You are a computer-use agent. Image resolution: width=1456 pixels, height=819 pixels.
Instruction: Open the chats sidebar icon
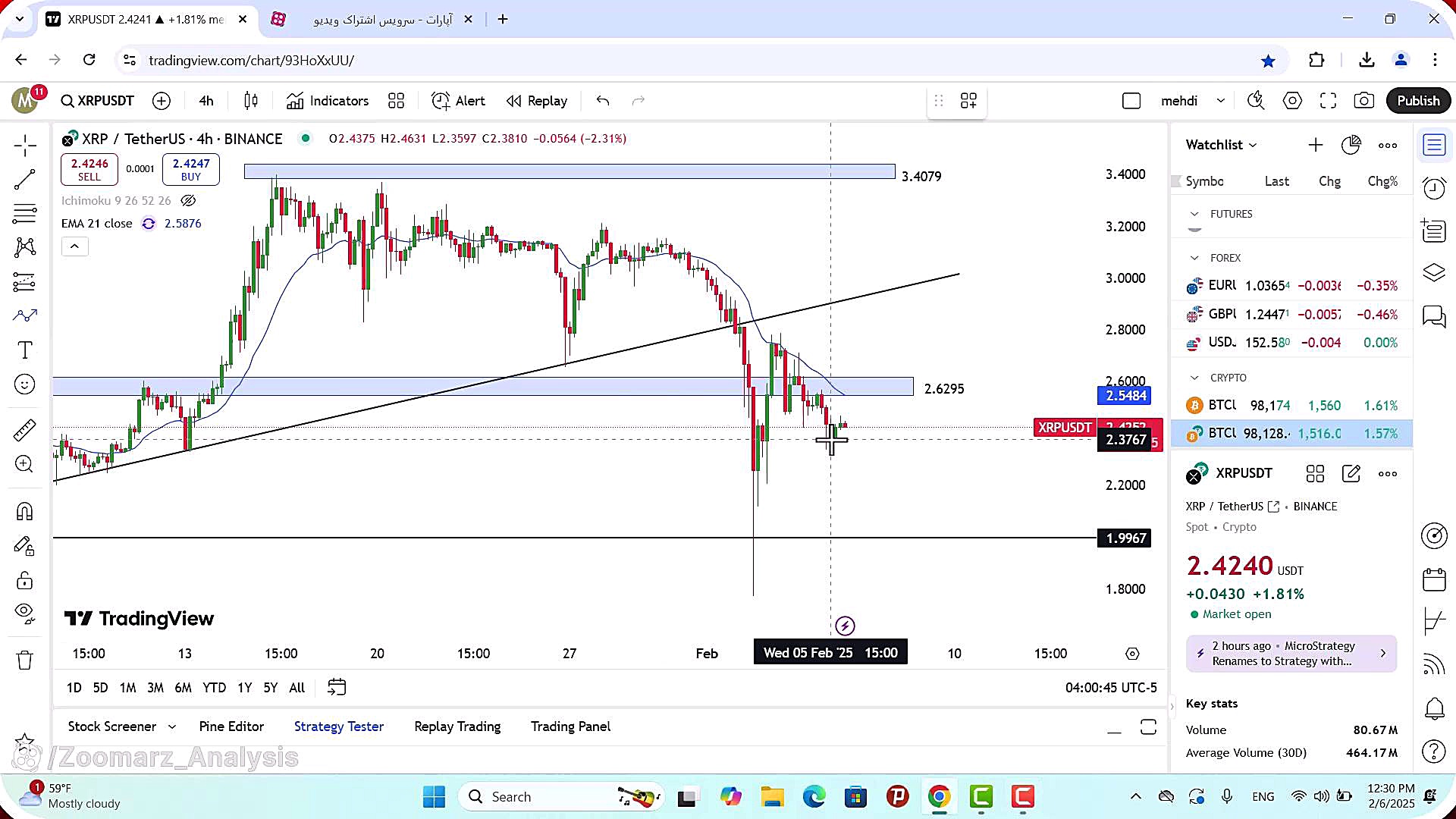1434,315
